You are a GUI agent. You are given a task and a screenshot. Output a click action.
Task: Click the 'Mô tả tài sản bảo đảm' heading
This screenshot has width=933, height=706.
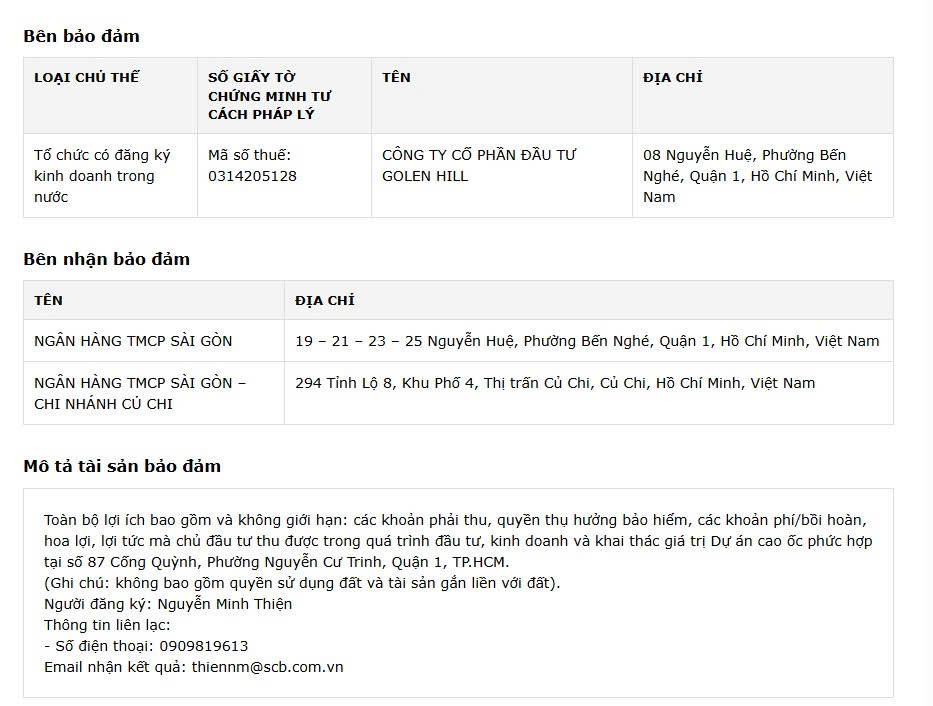(122, 466)
